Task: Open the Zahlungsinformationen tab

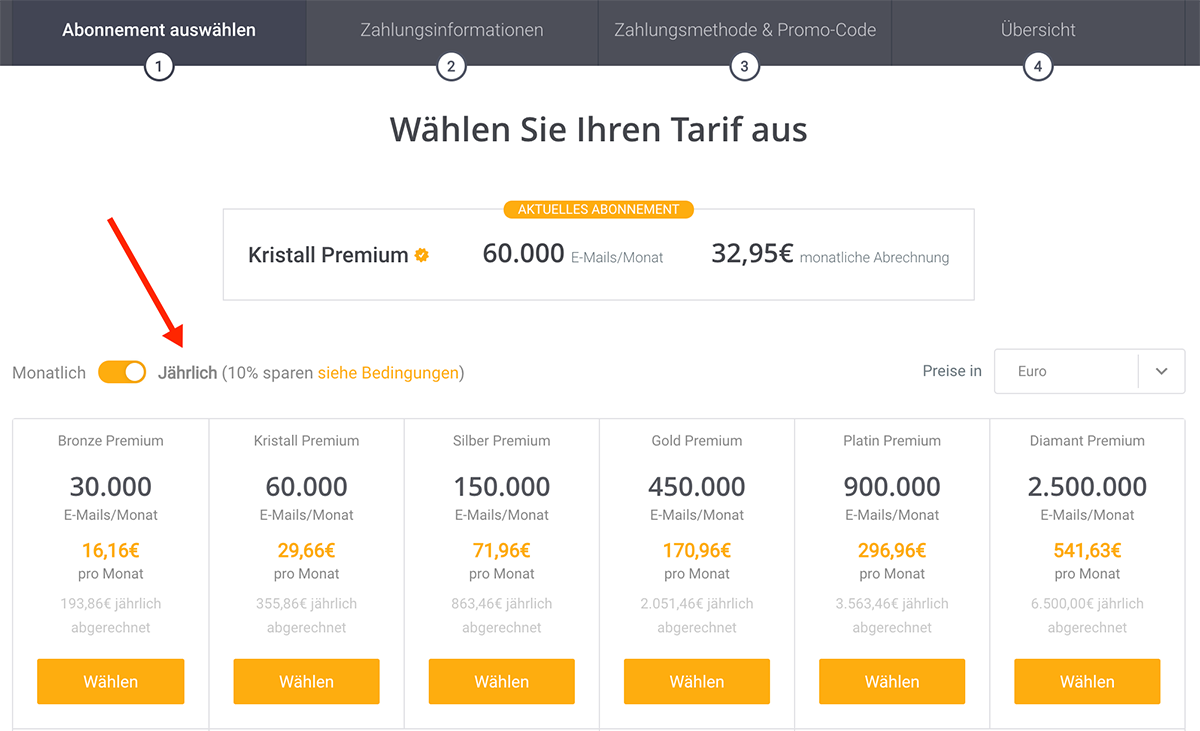Action: (x=452, y=30)
